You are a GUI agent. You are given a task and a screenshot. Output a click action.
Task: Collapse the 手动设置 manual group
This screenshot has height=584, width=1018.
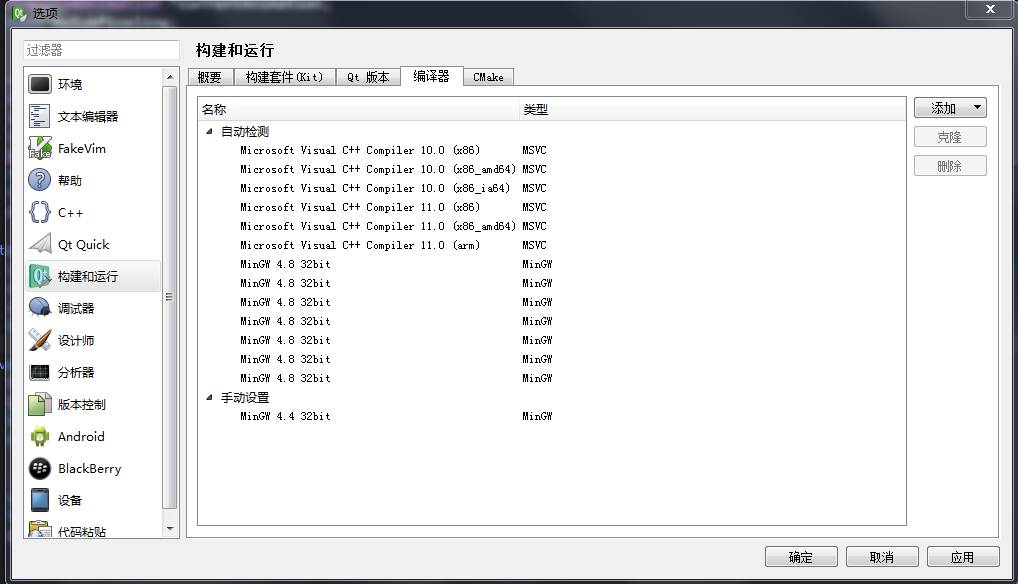(x=209, y=397)
